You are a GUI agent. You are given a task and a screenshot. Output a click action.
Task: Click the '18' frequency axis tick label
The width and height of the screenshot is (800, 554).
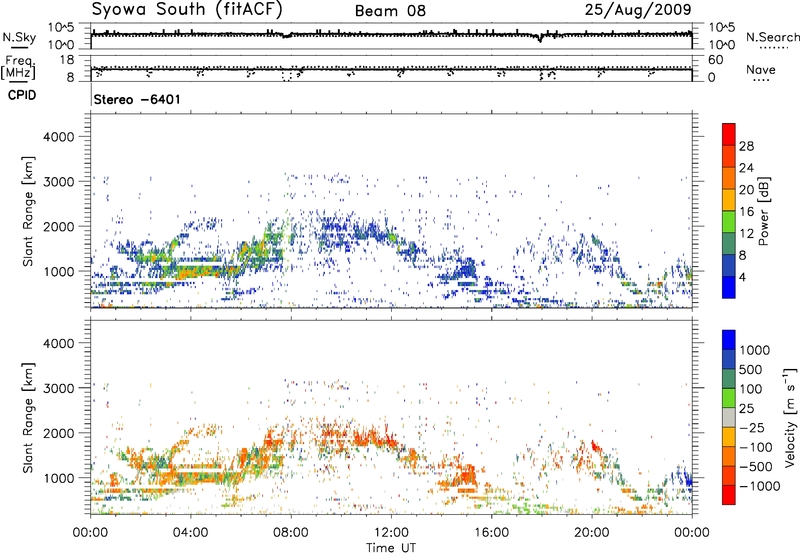point(68,60)
